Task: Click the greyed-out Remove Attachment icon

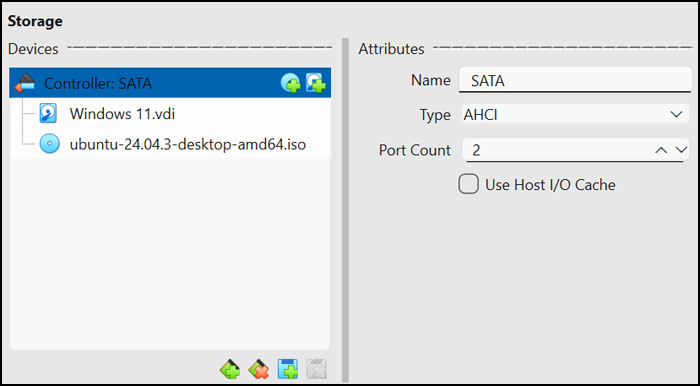Action: (x=317, y=369)
